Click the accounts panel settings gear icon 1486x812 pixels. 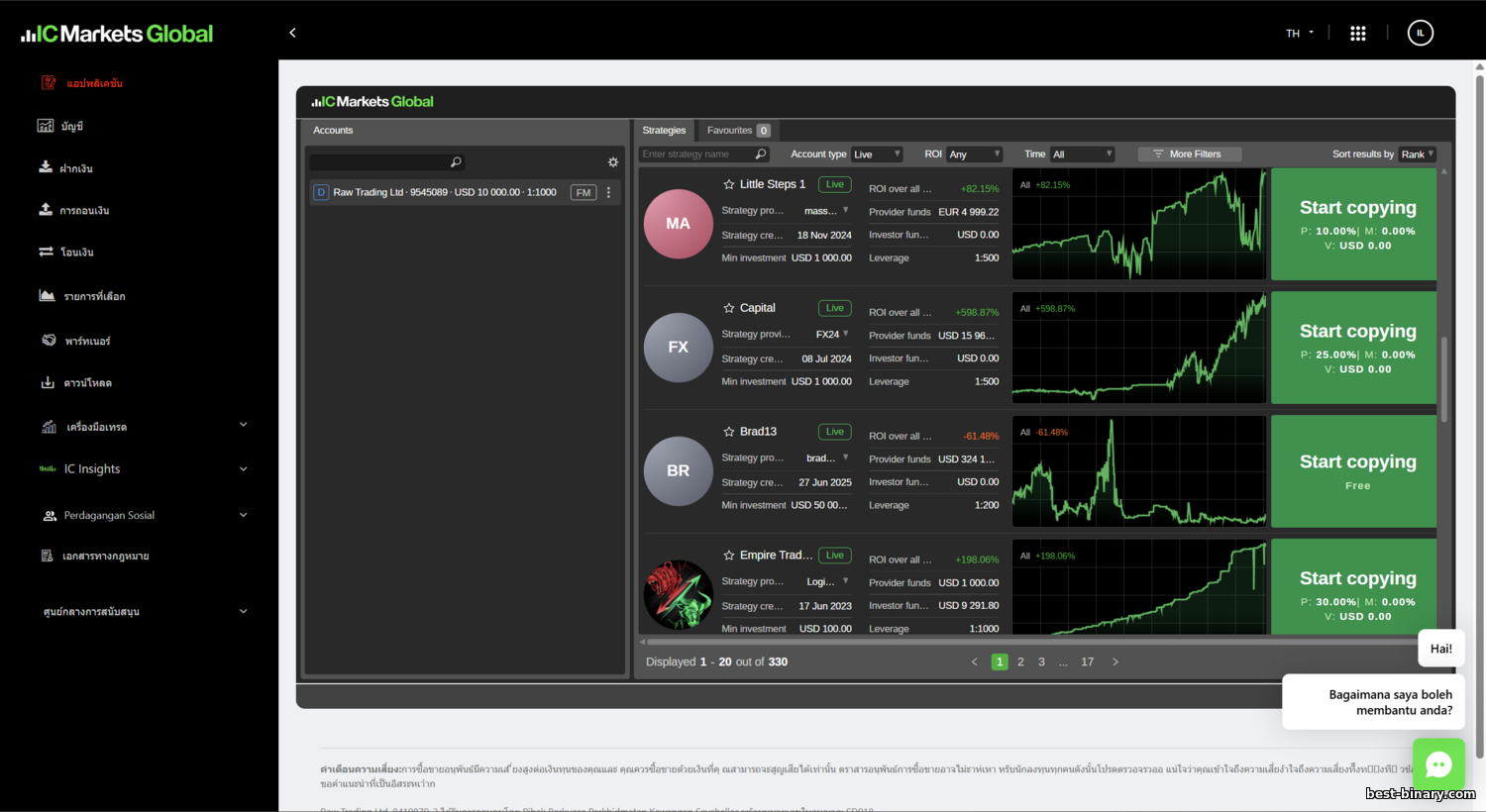[x=613, y=162]
